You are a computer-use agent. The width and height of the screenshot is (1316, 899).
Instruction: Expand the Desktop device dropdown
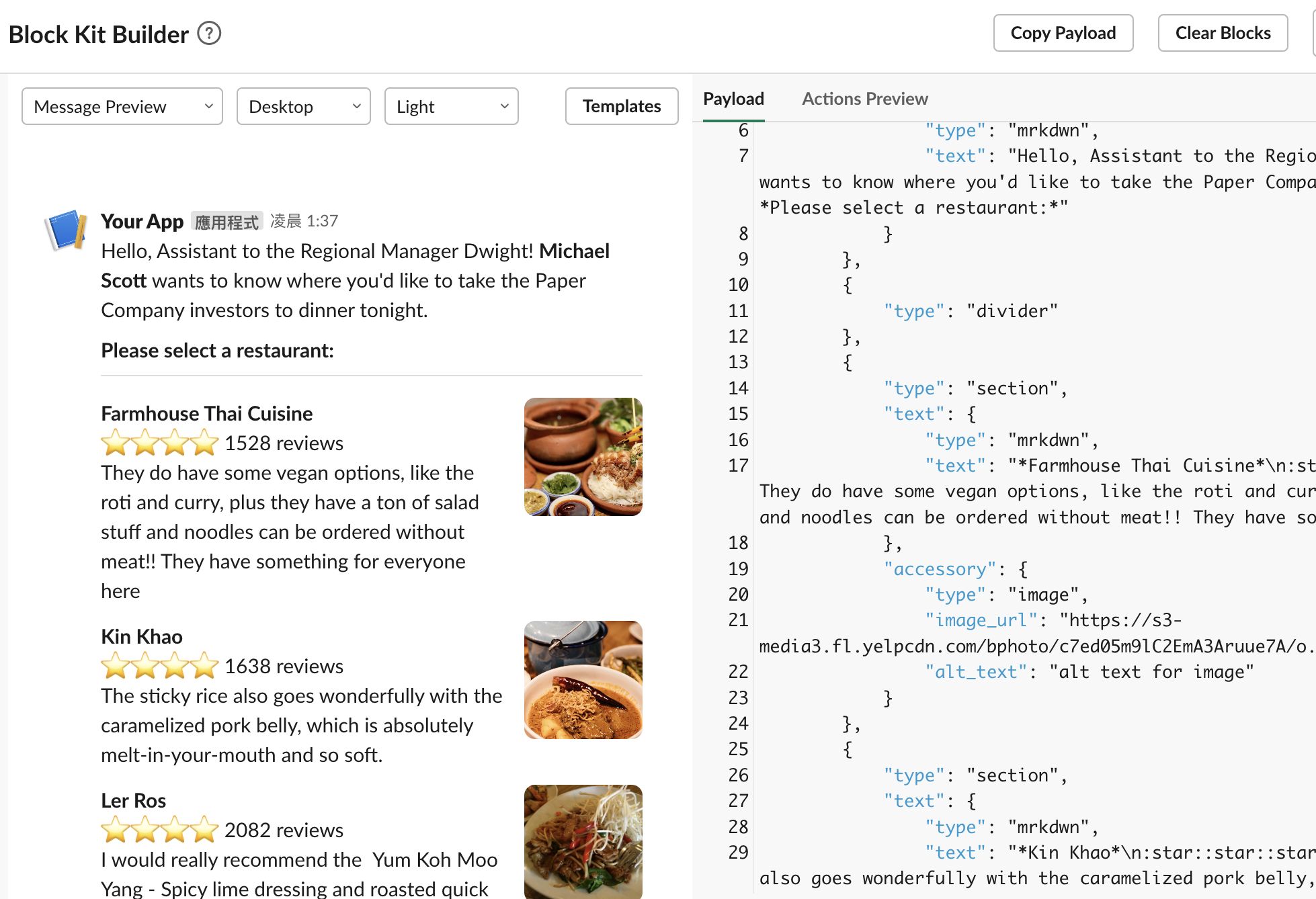pyautogui.click(x=303, y=106)
